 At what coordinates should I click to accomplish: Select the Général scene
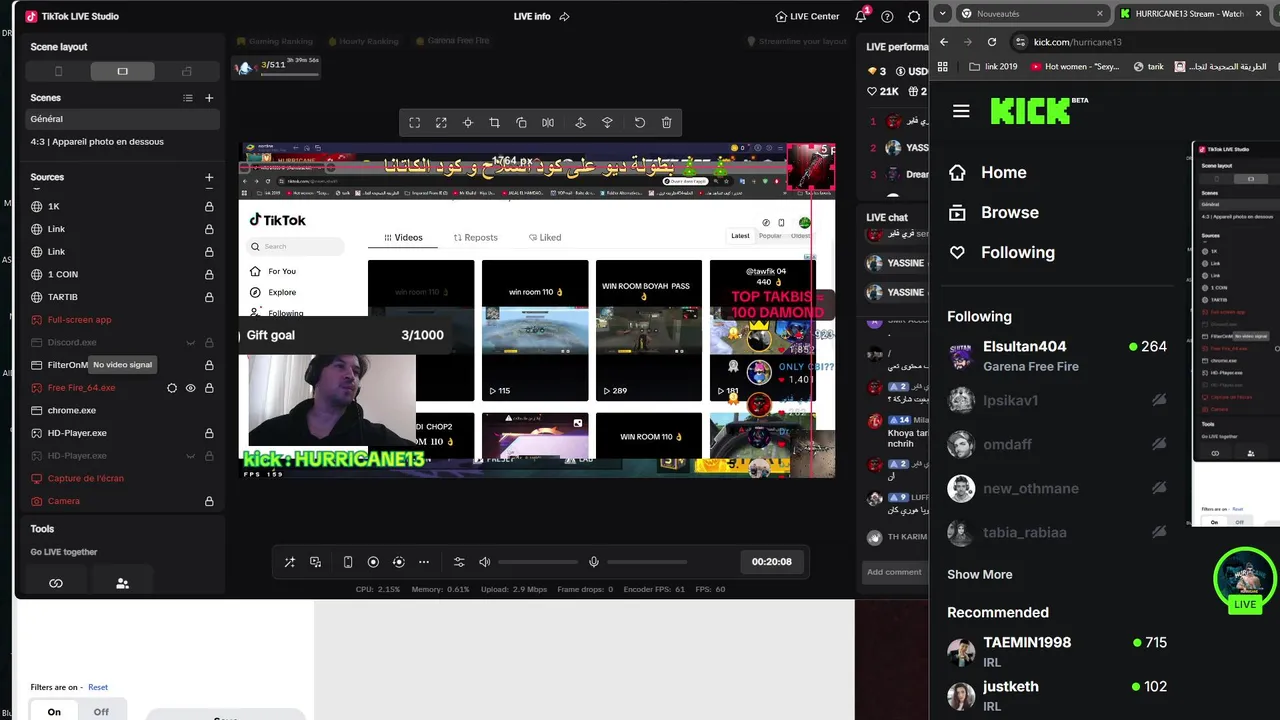coord(122,119)
